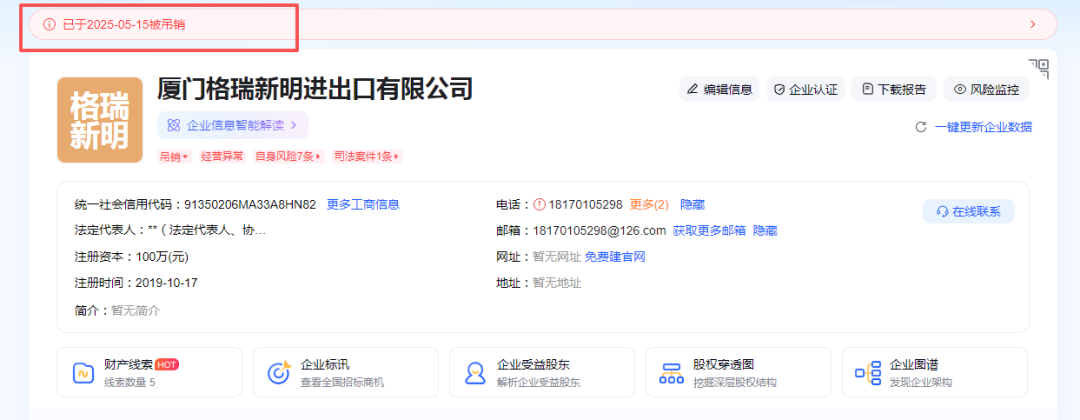
Task: Click the company name 厦门格瑞新明进出口有限公司
Action: click(315, 89)
